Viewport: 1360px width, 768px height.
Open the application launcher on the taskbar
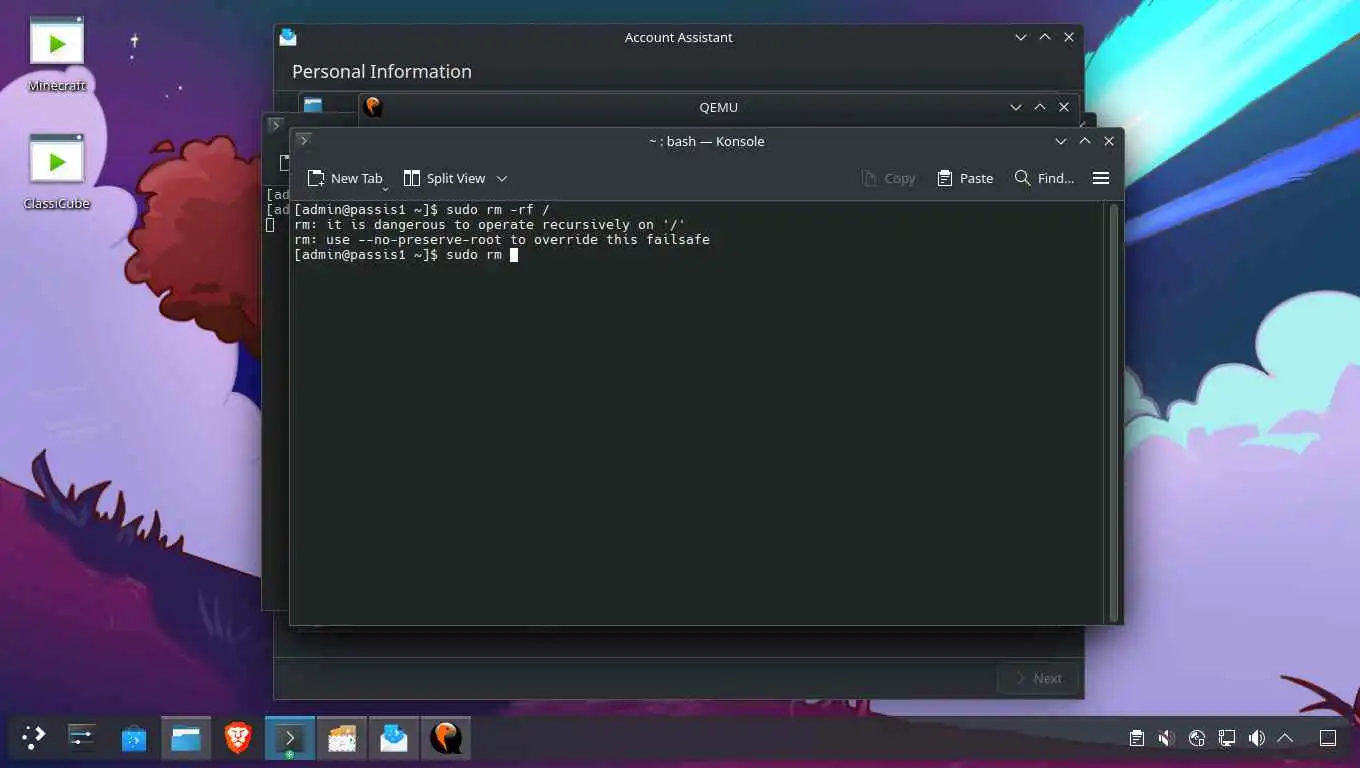(34, 738)
